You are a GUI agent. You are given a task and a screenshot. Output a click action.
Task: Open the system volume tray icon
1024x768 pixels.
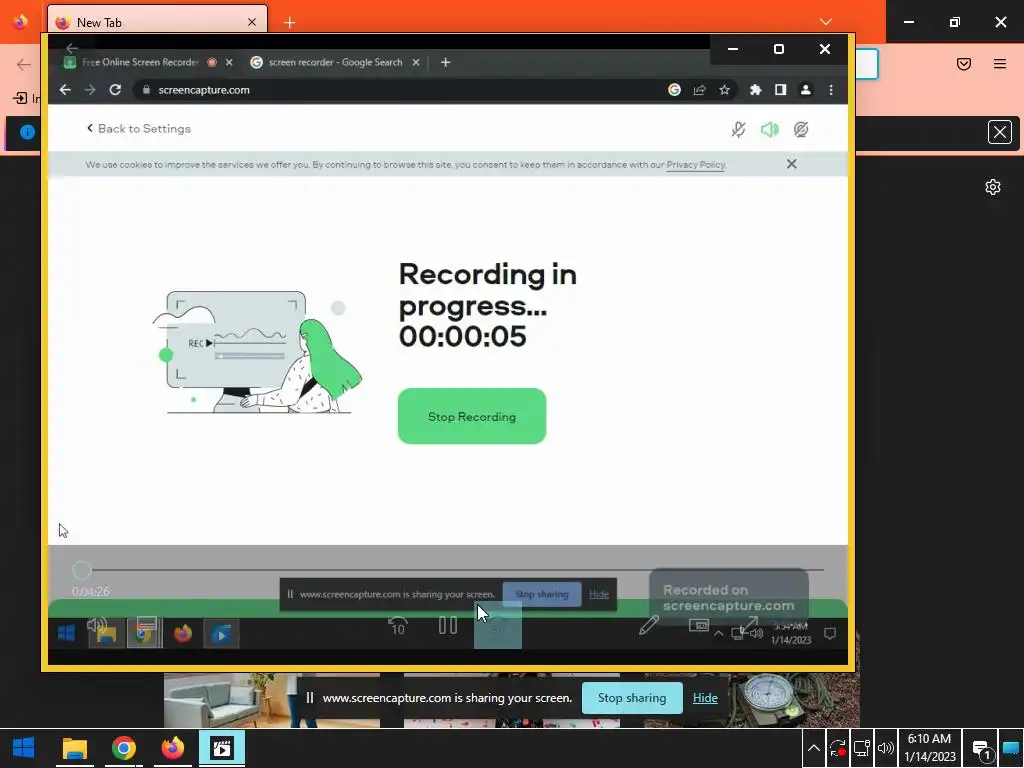[x=886, y=748]
